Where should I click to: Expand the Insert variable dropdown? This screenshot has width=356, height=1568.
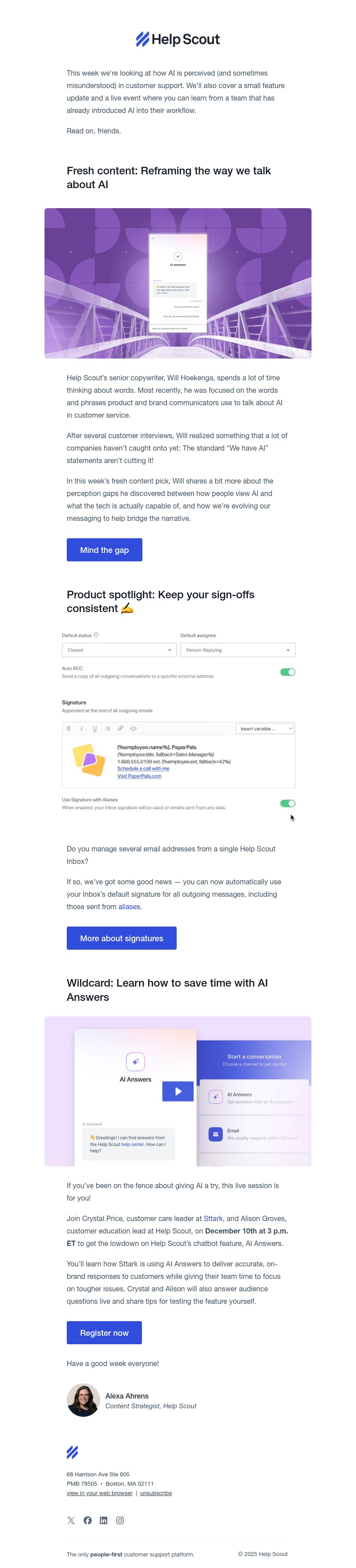265,729
